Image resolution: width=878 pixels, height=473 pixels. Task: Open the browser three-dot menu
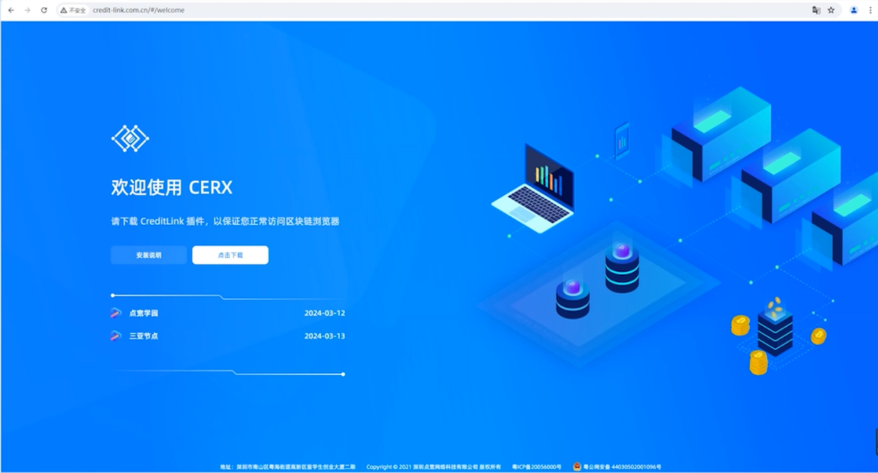click(870, 10)
